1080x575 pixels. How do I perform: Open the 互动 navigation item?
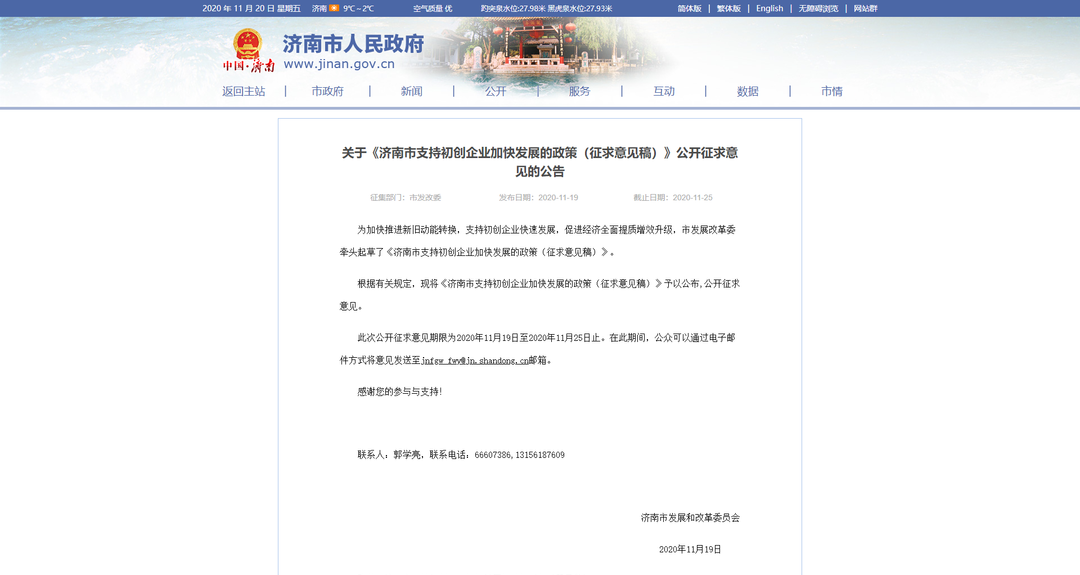[x=664, y=91]
